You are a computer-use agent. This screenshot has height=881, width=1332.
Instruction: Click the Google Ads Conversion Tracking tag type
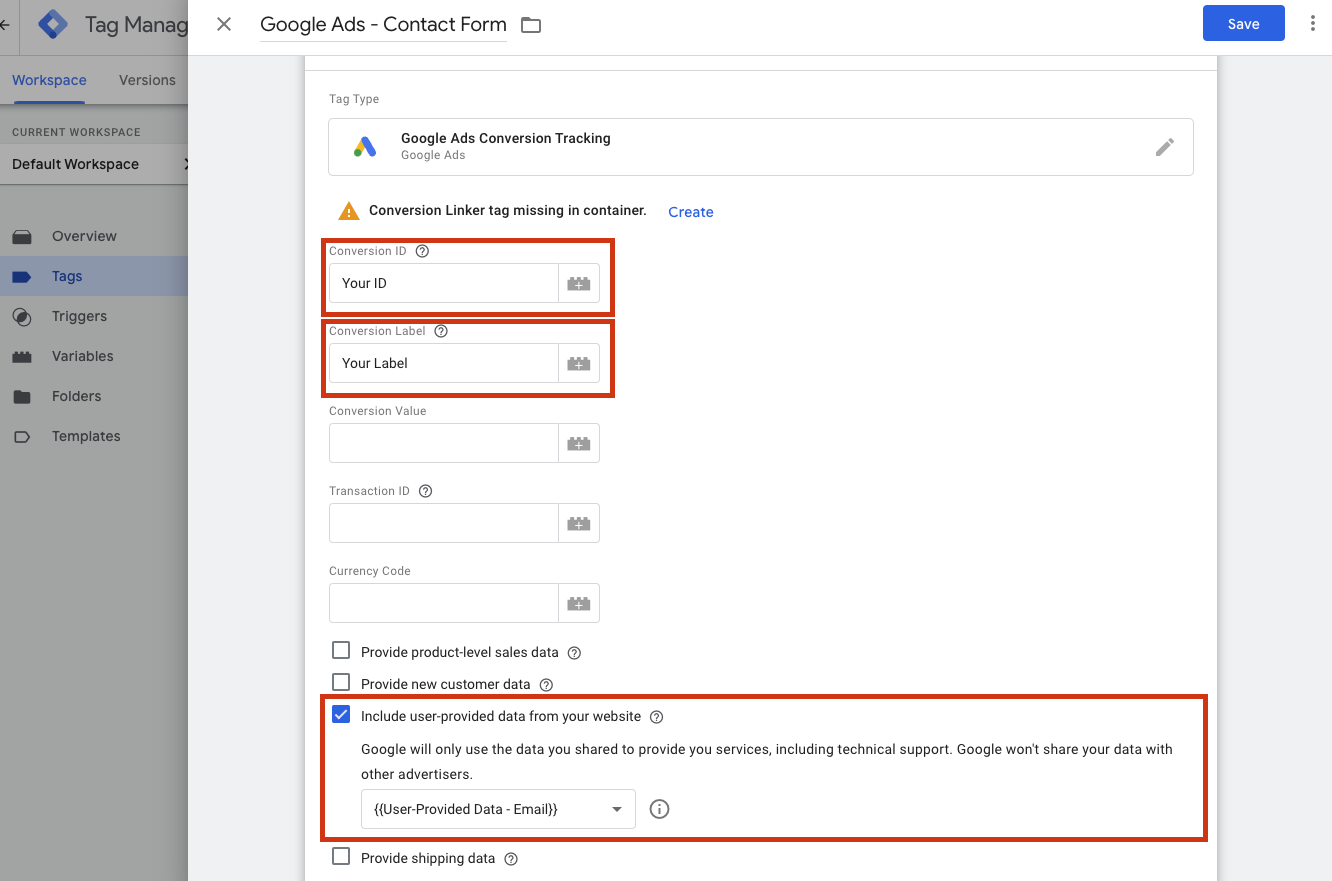tap(761, 147)
